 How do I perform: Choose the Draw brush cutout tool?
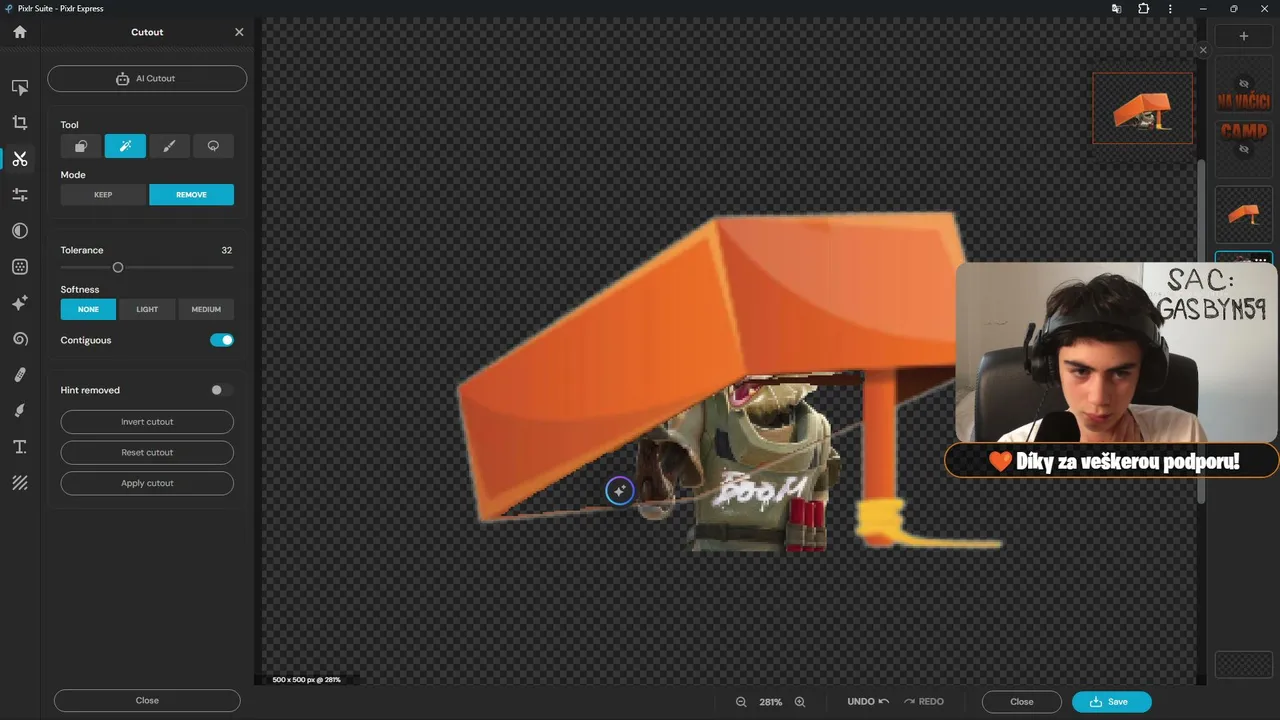[x=169, y=146]
